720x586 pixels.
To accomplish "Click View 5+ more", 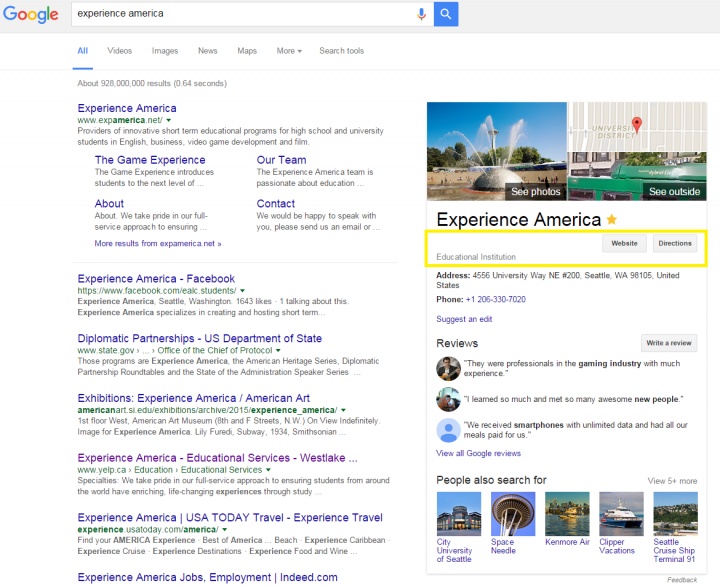I will click(672, 481).
